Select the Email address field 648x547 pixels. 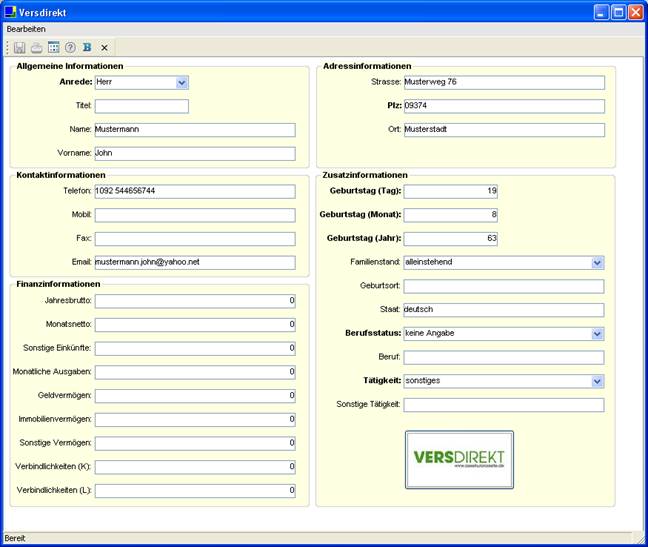(195, 262)
